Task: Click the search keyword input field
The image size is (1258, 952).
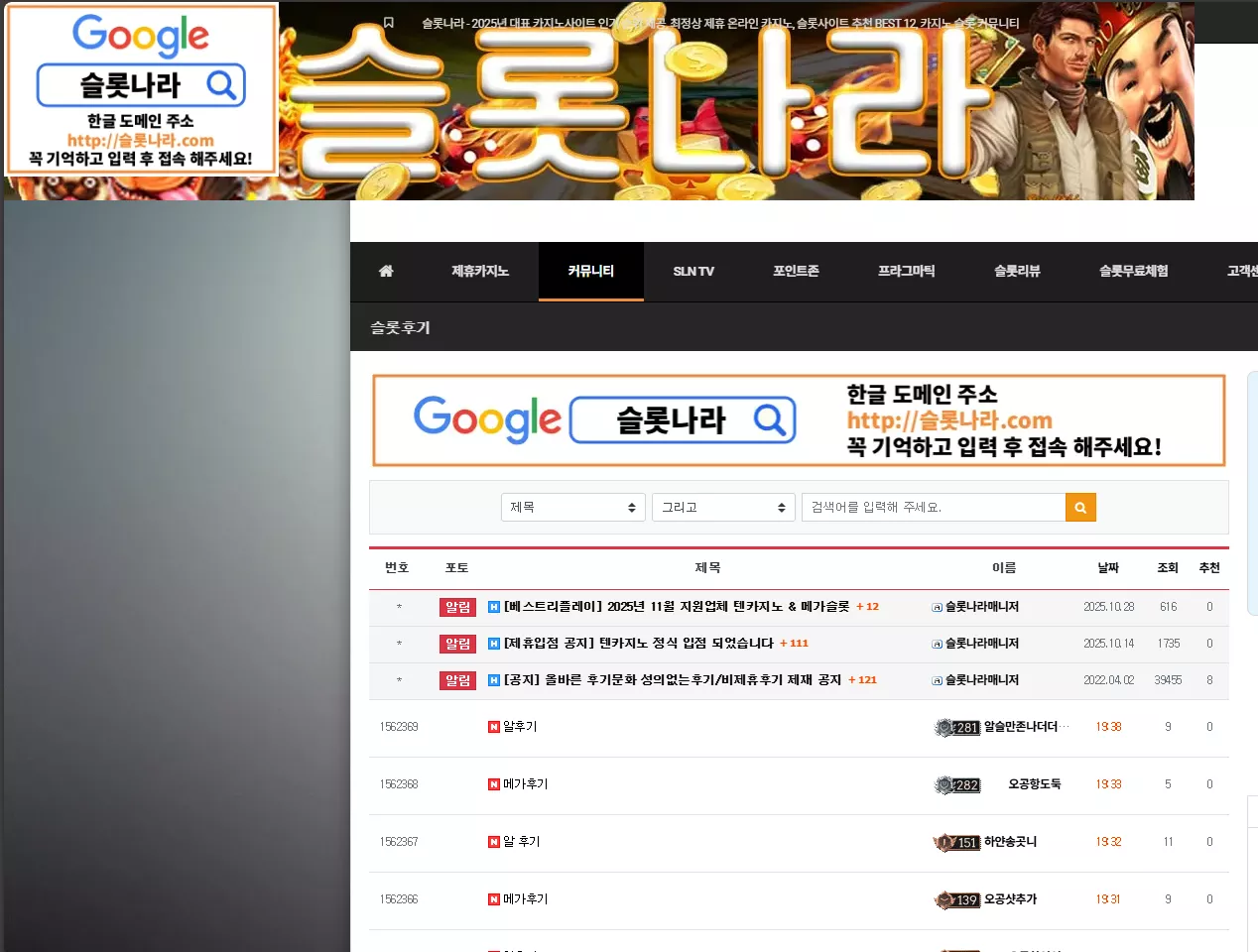Action: [x=934, y=508]
